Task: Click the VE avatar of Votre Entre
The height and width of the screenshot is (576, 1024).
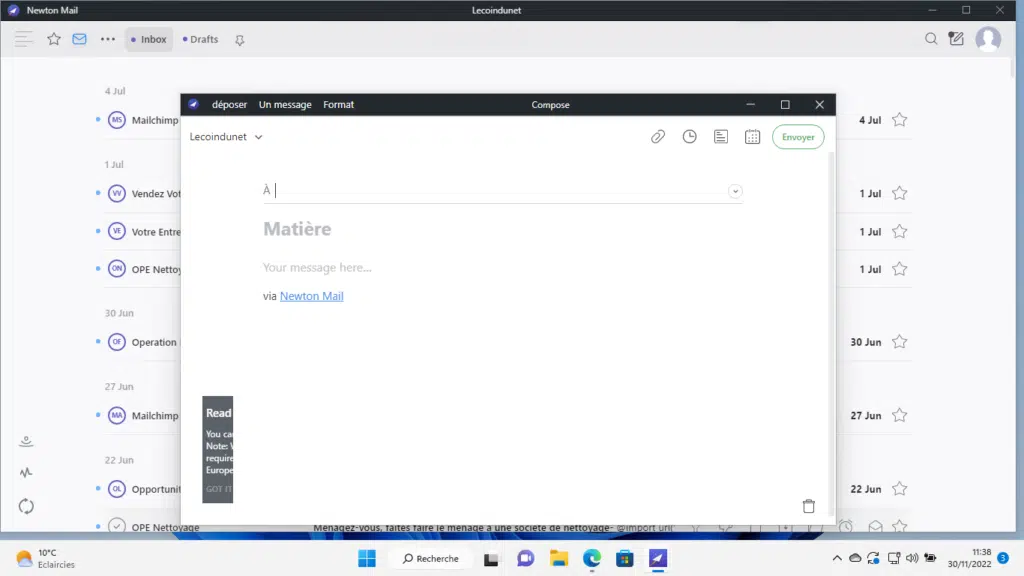Action: (116, 231)
